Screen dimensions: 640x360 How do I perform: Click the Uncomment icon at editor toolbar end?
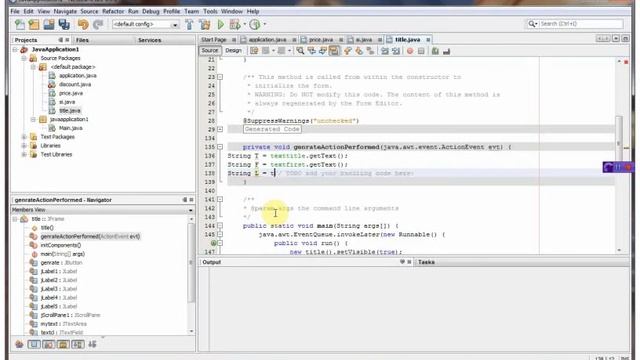point(447,51)
